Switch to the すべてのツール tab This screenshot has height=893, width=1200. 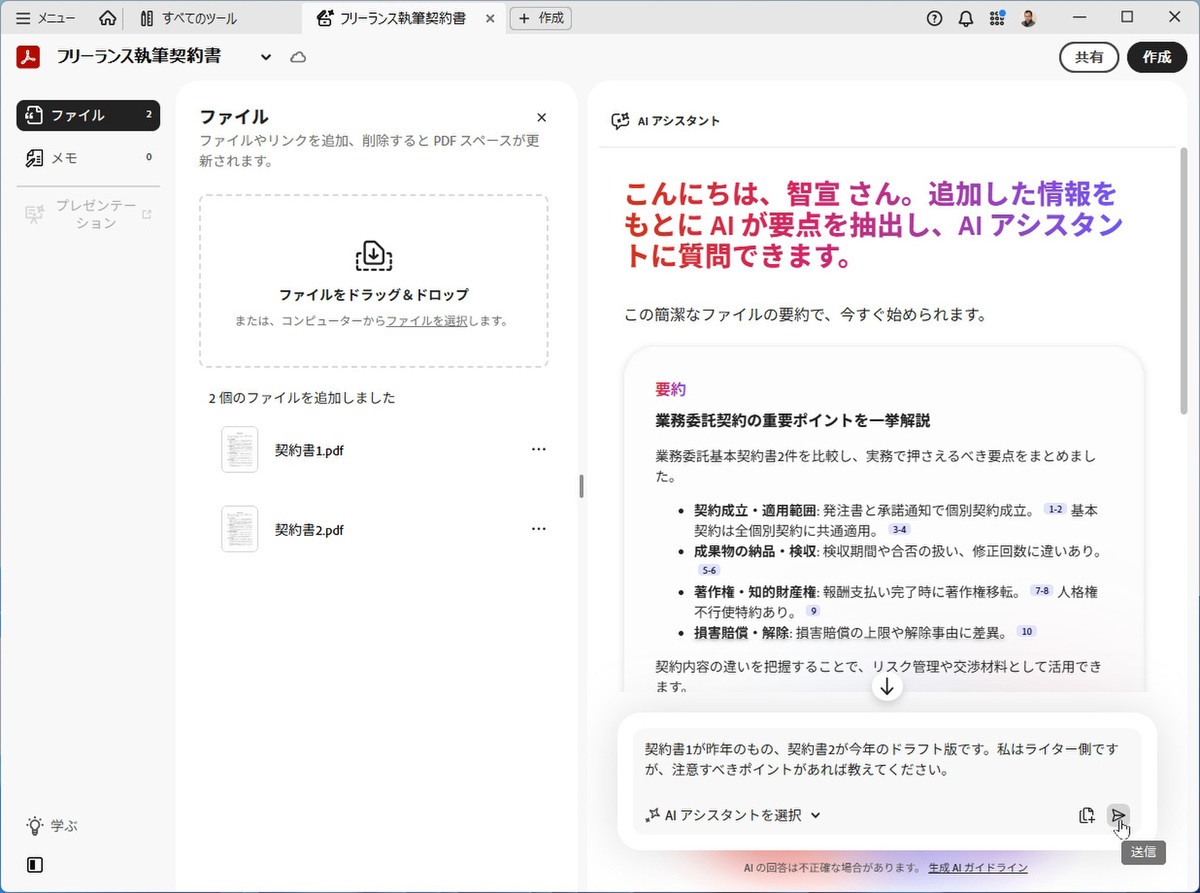click(190, 18)
